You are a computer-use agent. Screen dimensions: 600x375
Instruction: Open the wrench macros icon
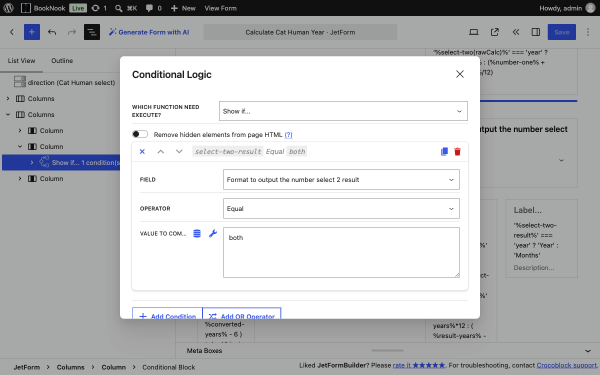[x=213, y=233]
